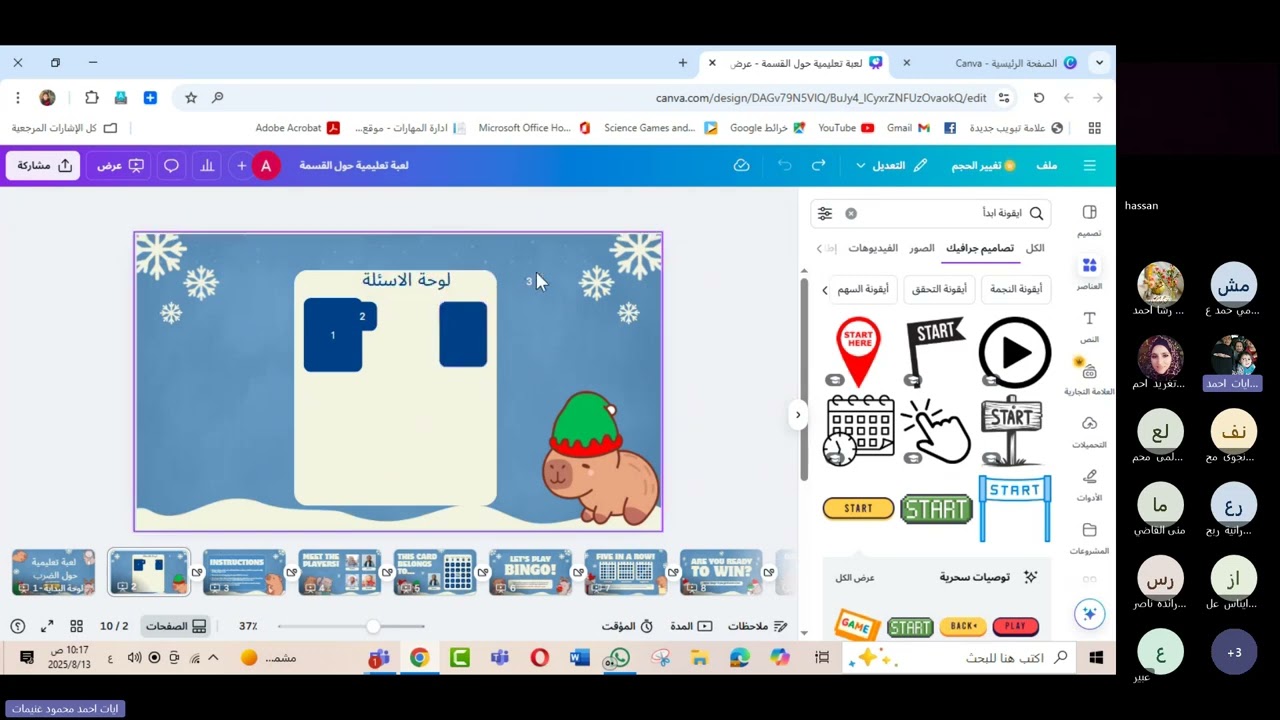This screenshot has height=720, width=1280.
Task: Insert the wooden START signpost graphic
Action: point(1011,430)
